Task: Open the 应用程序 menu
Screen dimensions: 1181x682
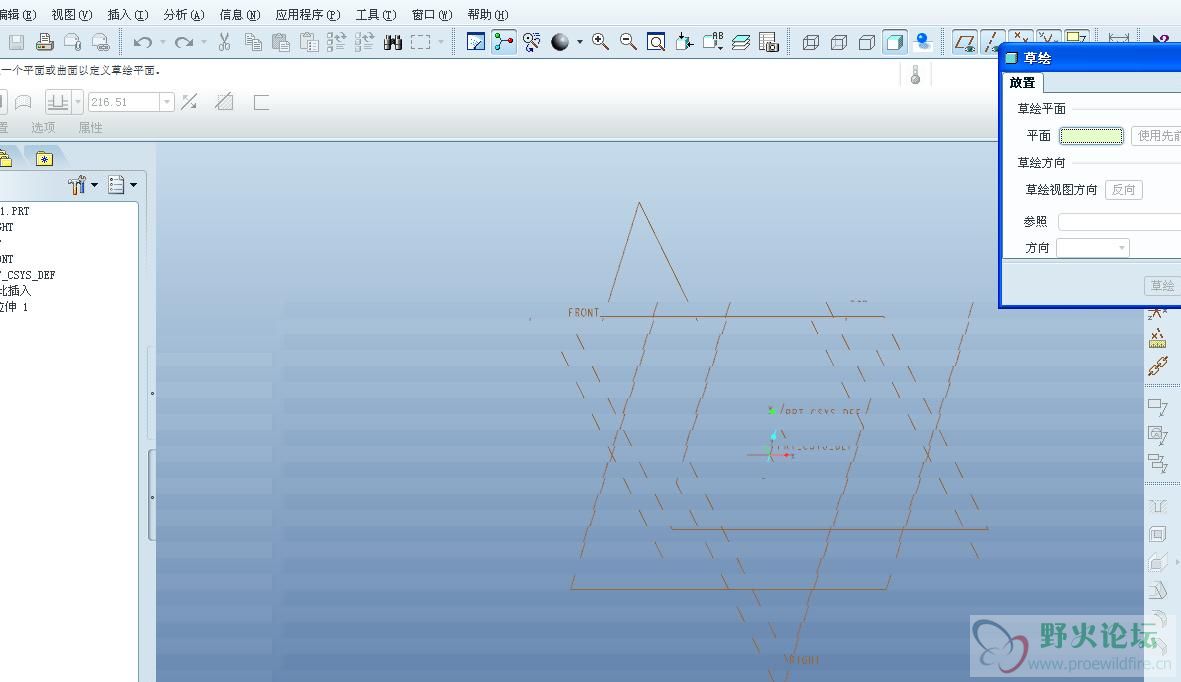Action: tap(307, 14)
